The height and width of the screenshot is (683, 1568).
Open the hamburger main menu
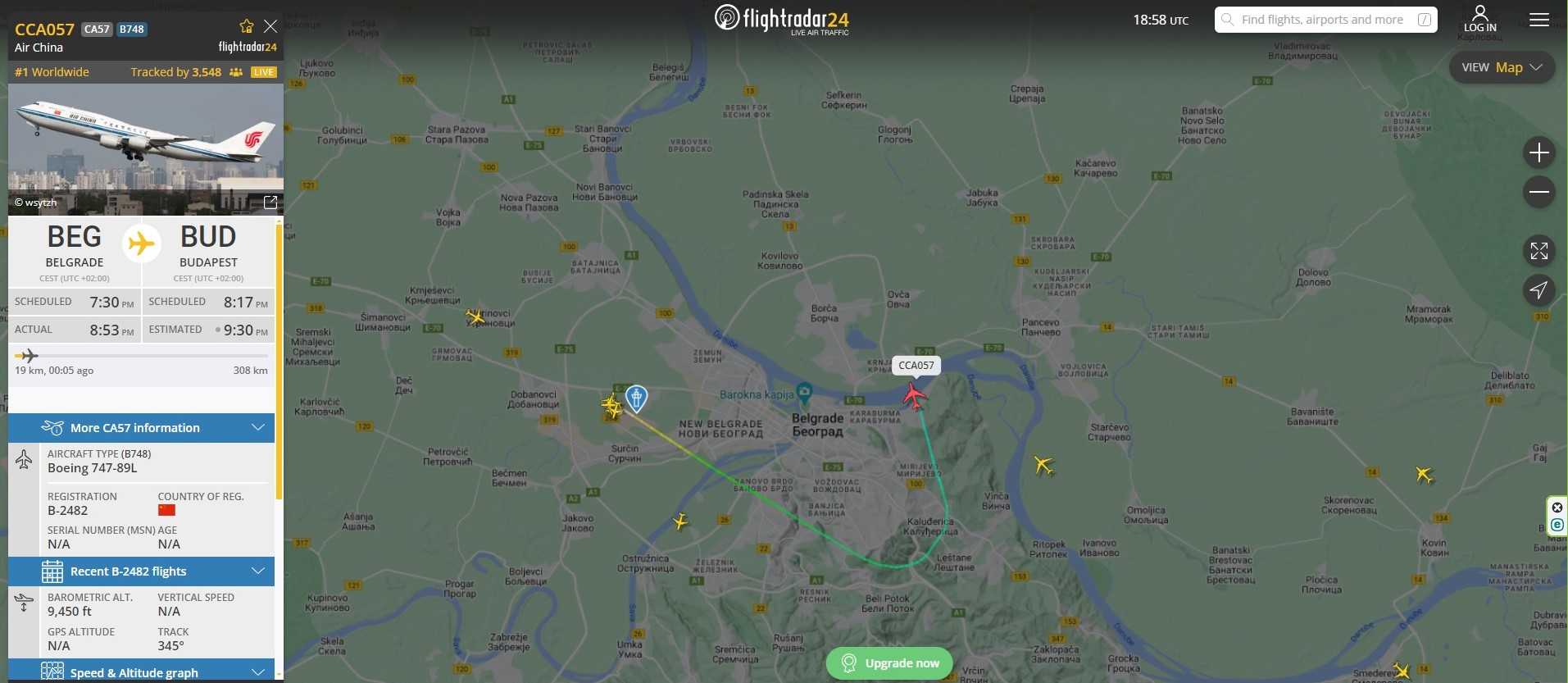point(1538,20)
